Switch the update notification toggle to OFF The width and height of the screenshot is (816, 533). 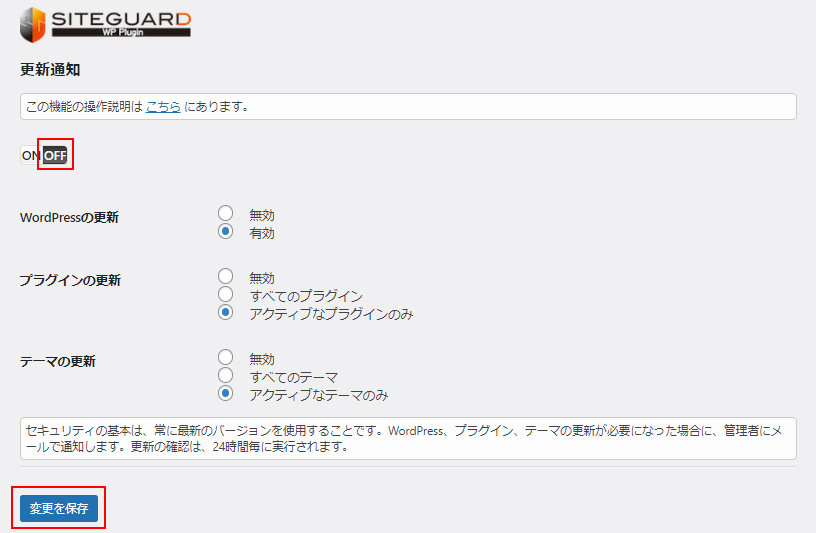point(55,155)
